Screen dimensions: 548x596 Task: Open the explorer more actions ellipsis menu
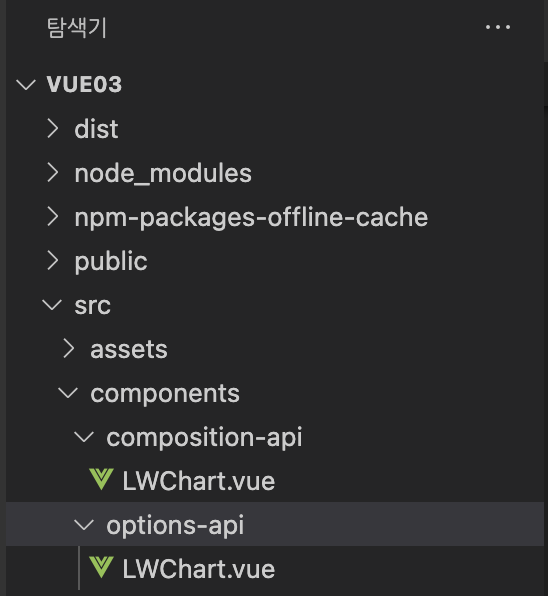pos(498,27)
